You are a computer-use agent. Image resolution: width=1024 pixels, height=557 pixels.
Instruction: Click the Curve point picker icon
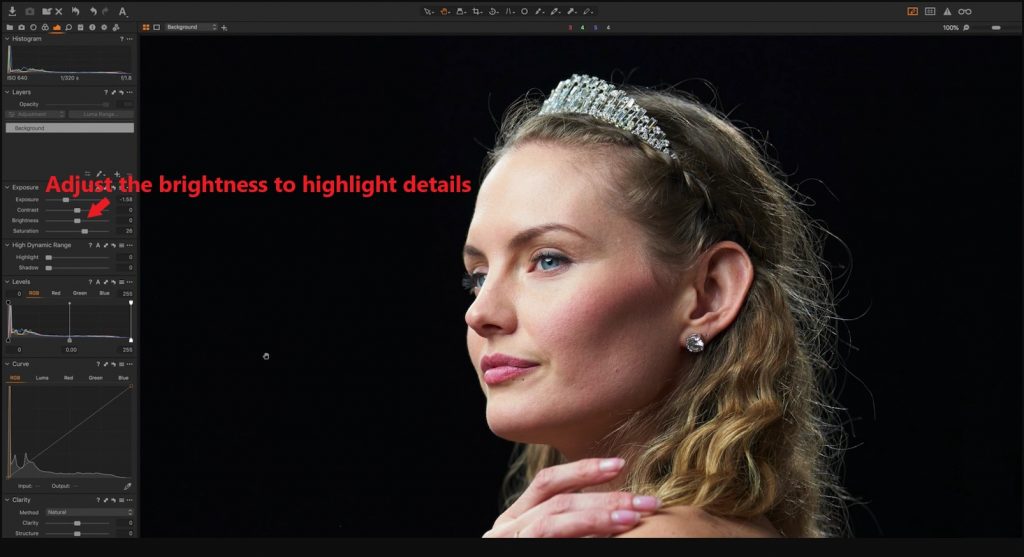pyautogui.click(x=127, y=486)
